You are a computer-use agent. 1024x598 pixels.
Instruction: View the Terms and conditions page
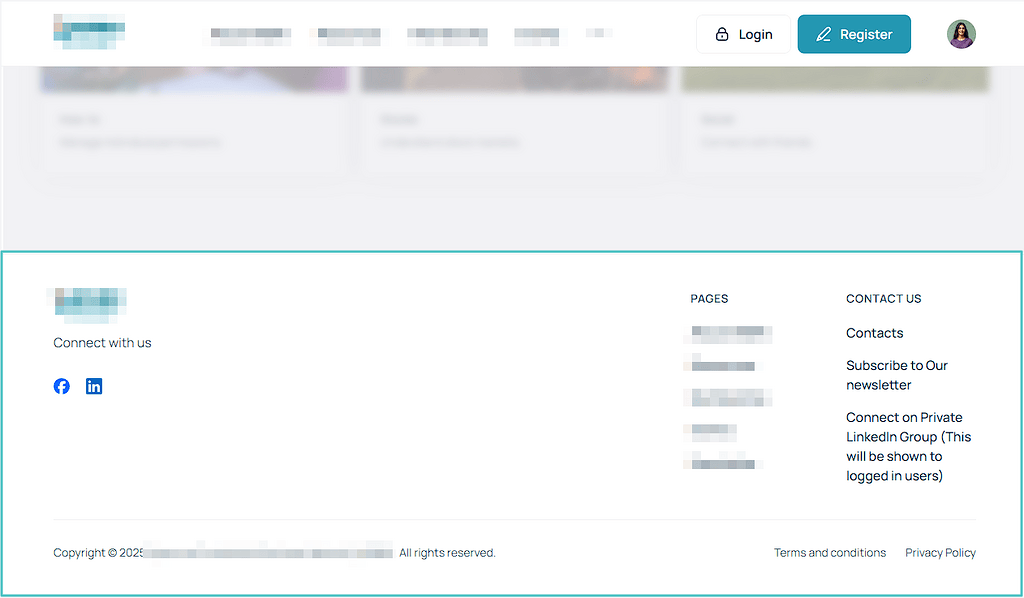[830, 552]
